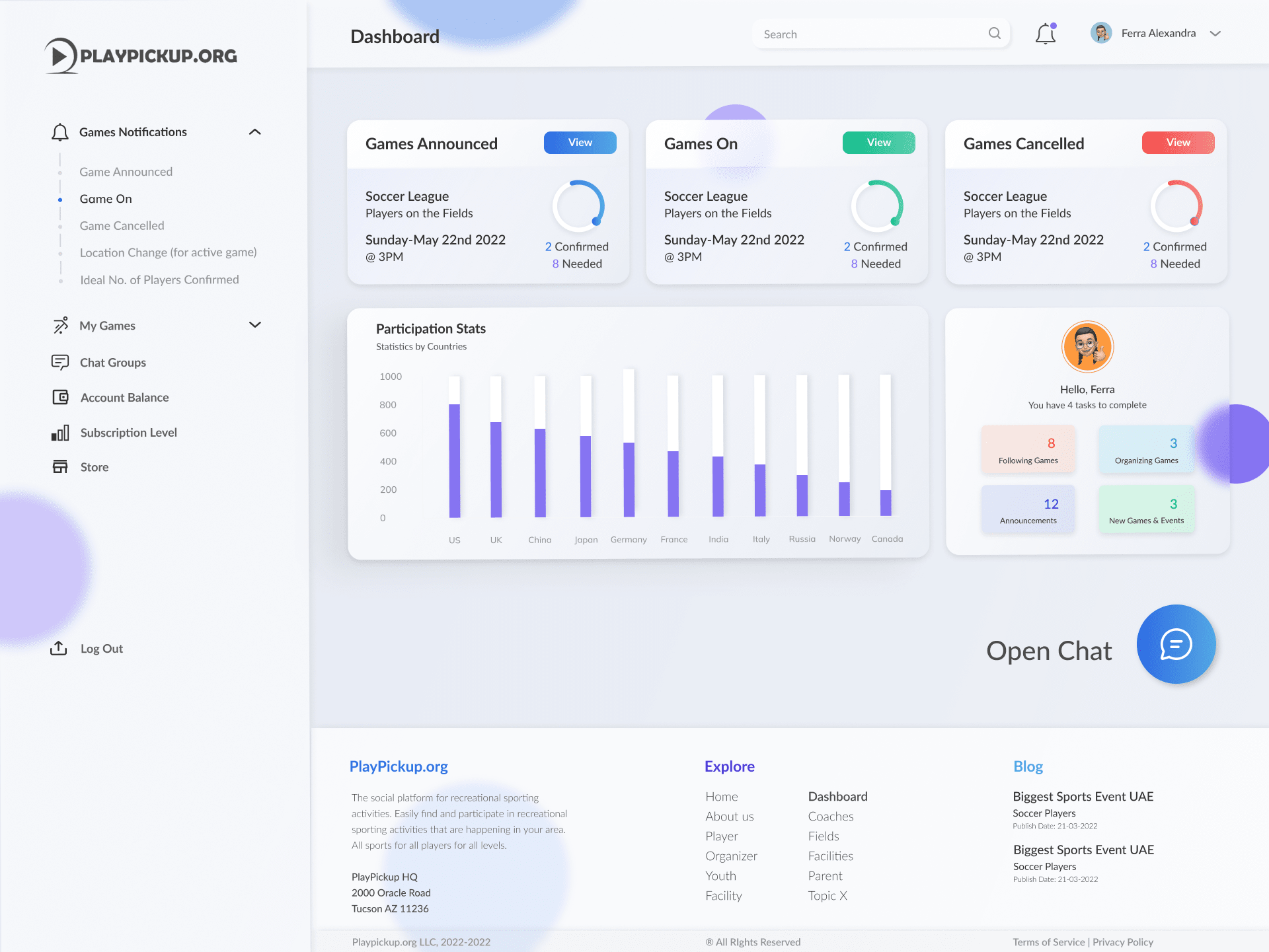This screenshot has width=1269, height=952.
Task: Click large Ferra avatar in tasks card
Action: coord(1088,347)
